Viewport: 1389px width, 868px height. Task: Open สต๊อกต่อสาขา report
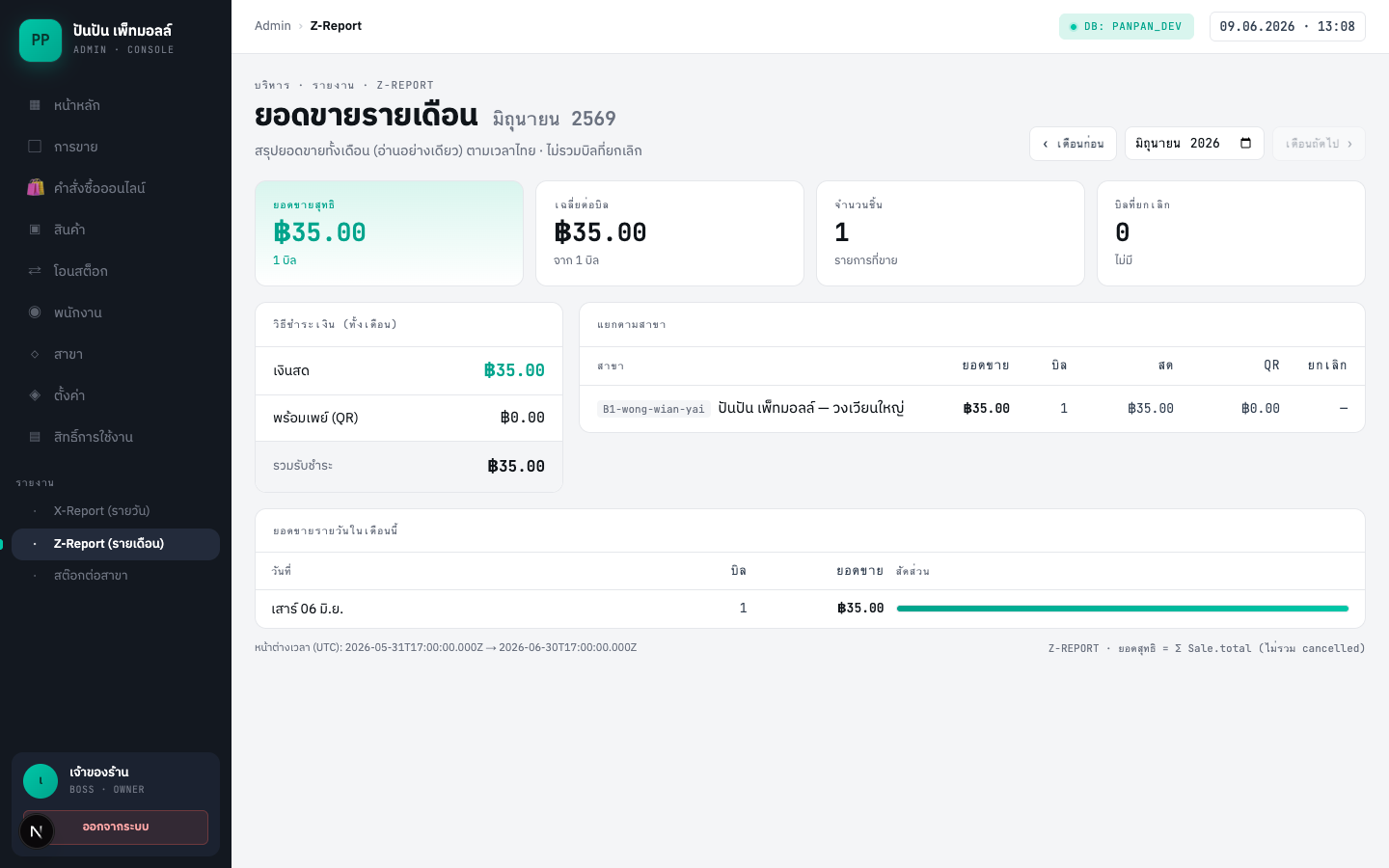tap(116, 576)
